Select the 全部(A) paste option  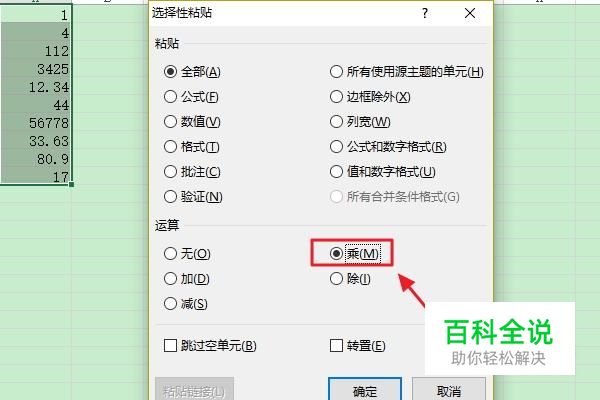pyautogui.click(x=192, y=72)
